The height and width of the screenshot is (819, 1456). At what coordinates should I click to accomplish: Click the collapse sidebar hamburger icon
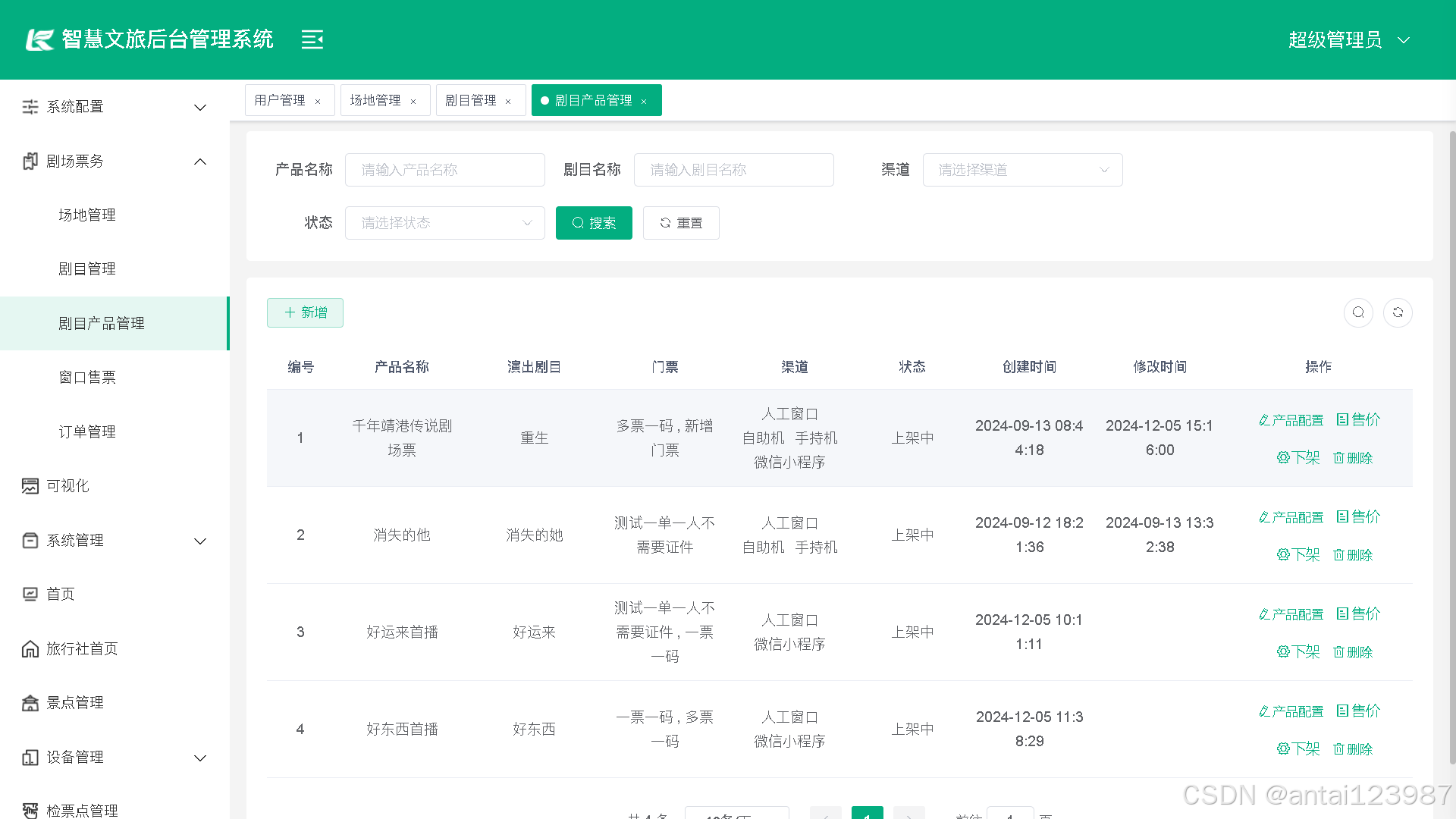(312, 39)
